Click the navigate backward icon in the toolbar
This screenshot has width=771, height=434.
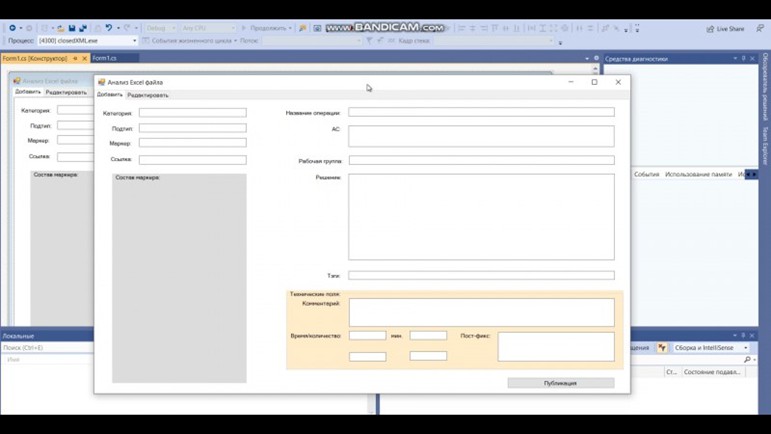pos(12,28)
